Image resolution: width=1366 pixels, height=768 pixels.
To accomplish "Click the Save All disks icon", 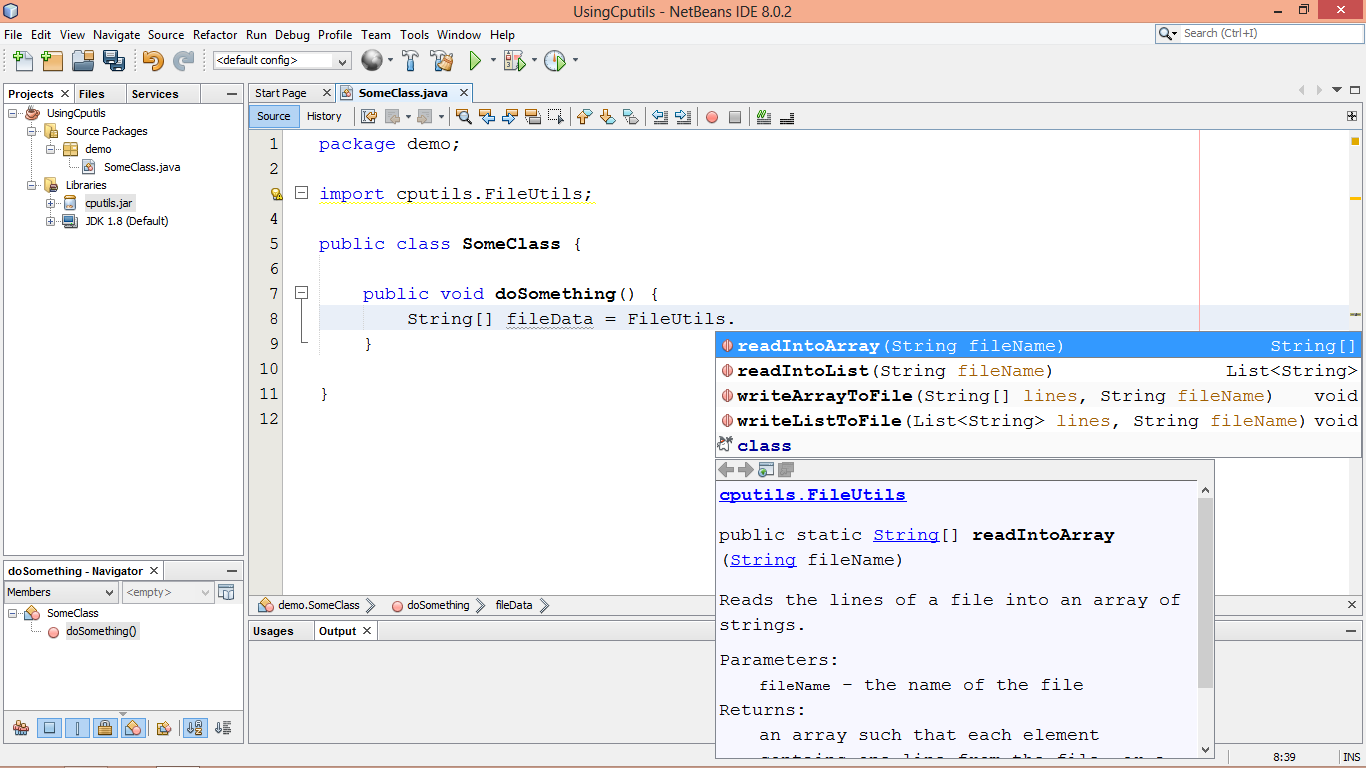I will [x=113, y=61].
